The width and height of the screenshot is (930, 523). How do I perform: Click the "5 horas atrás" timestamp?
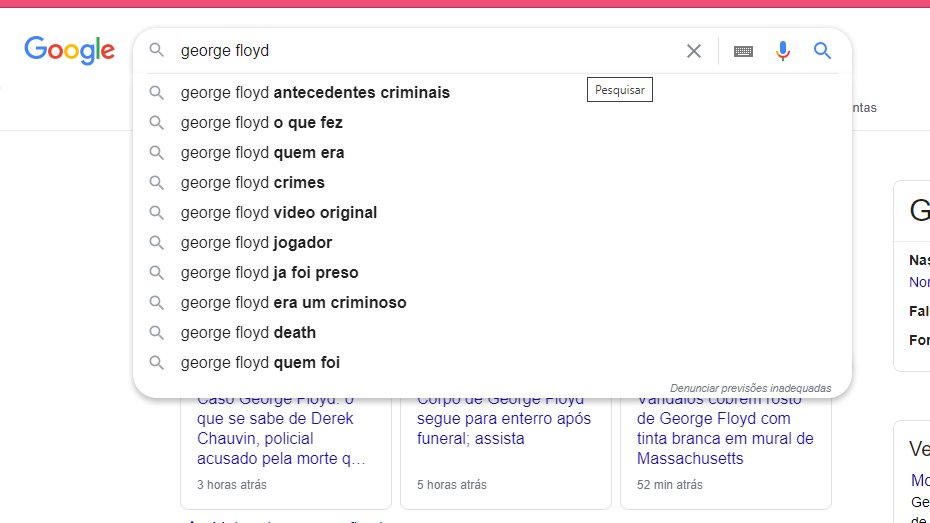(x=451, y=484)
